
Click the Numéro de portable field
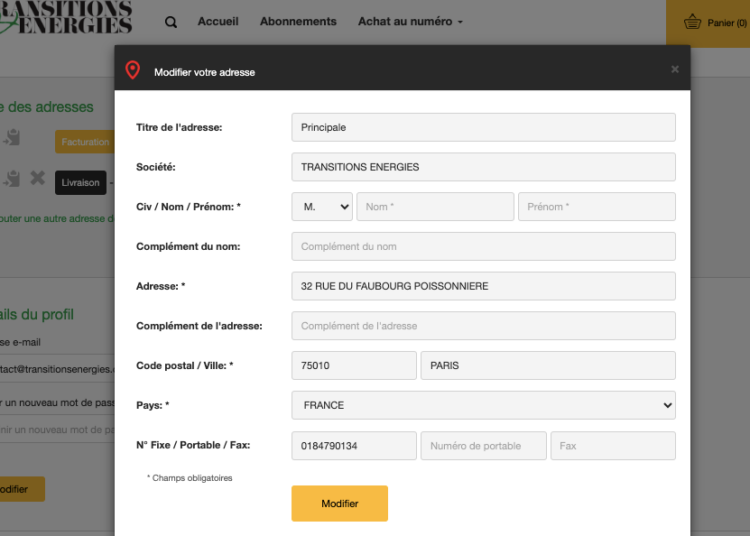[484, 445]
